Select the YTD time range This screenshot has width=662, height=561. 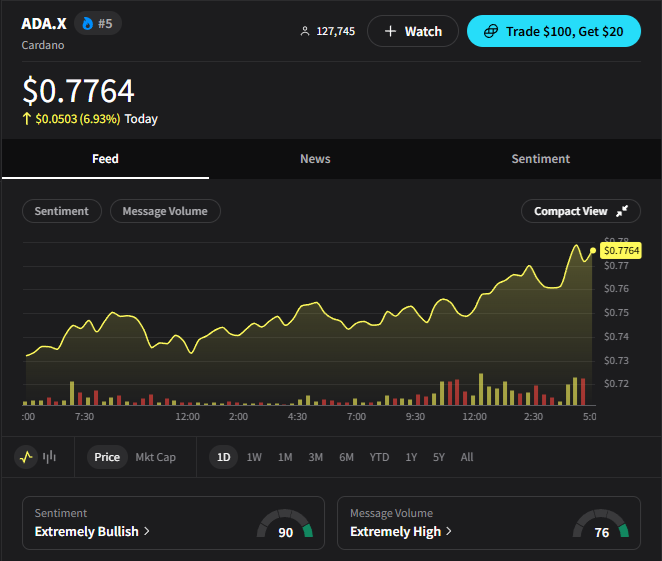379,457
